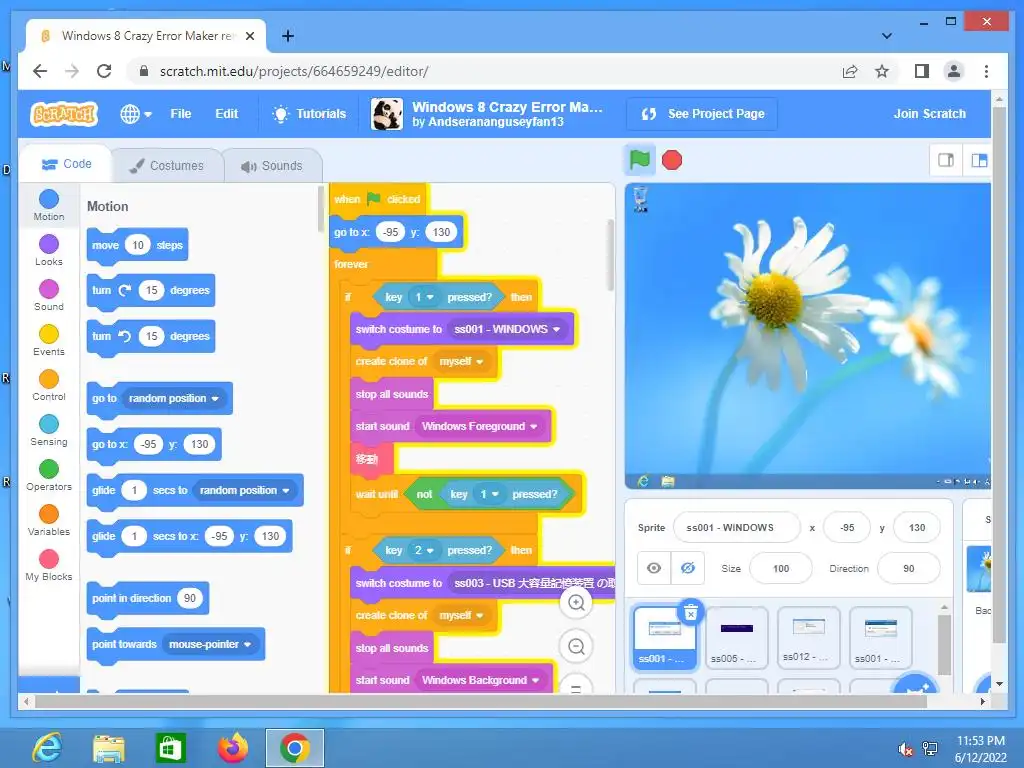This screenshot has width=1024, height=768.
Task: Open the Edit menu
Action: [227, 114]
